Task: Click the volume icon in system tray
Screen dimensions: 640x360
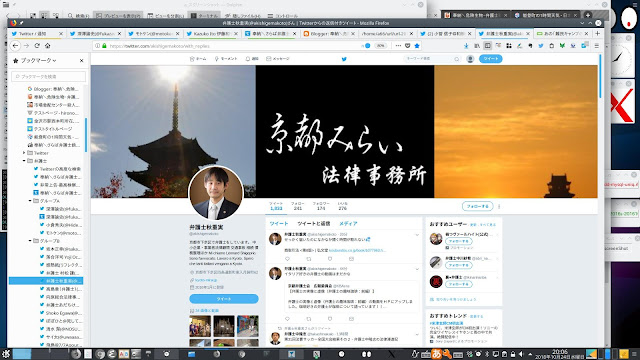Action: [522, 354]
